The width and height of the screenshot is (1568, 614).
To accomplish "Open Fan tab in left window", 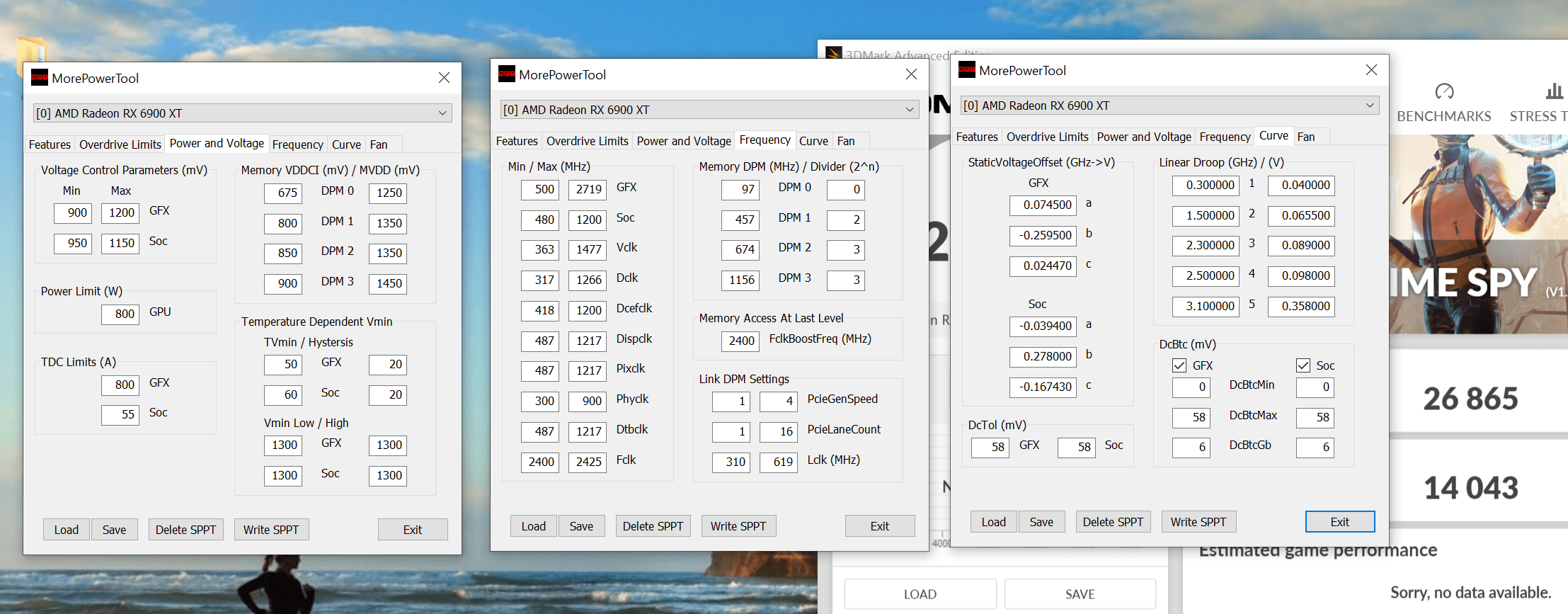I will (x=379, y=144).
